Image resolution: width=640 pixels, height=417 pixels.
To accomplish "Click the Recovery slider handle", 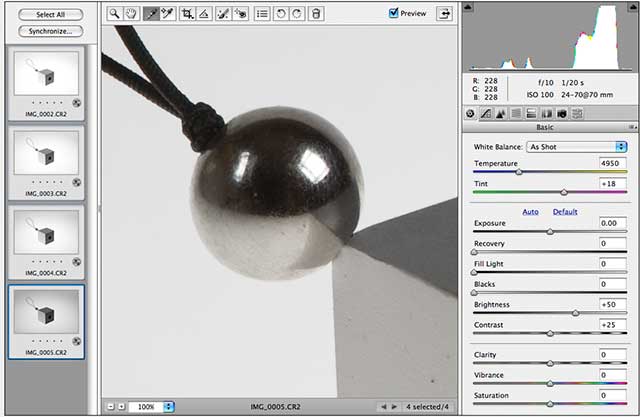I will click(x=474, y=252).
